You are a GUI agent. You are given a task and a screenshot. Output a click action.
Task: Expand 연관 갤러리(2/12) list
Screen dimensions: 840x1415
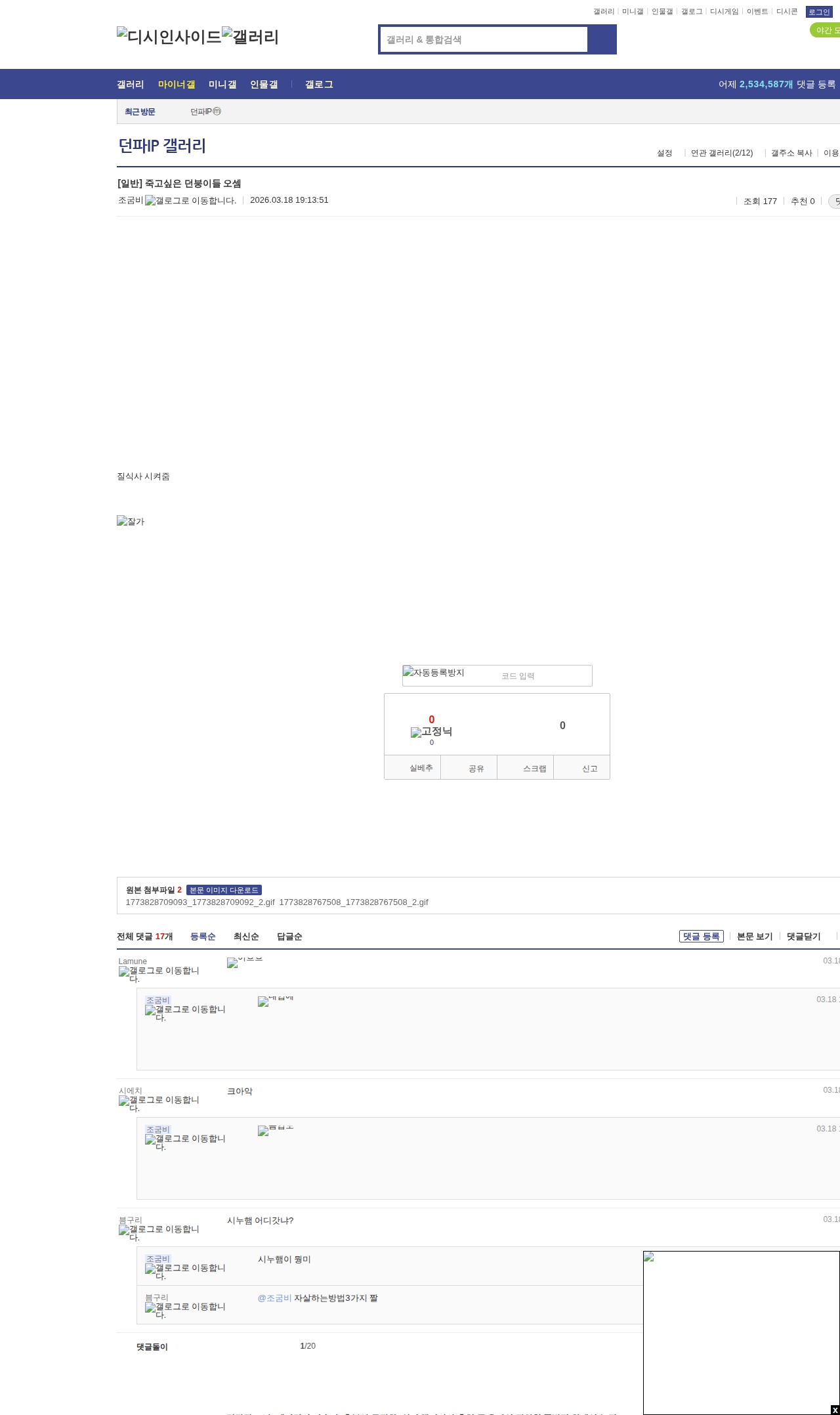click(722, 153)
